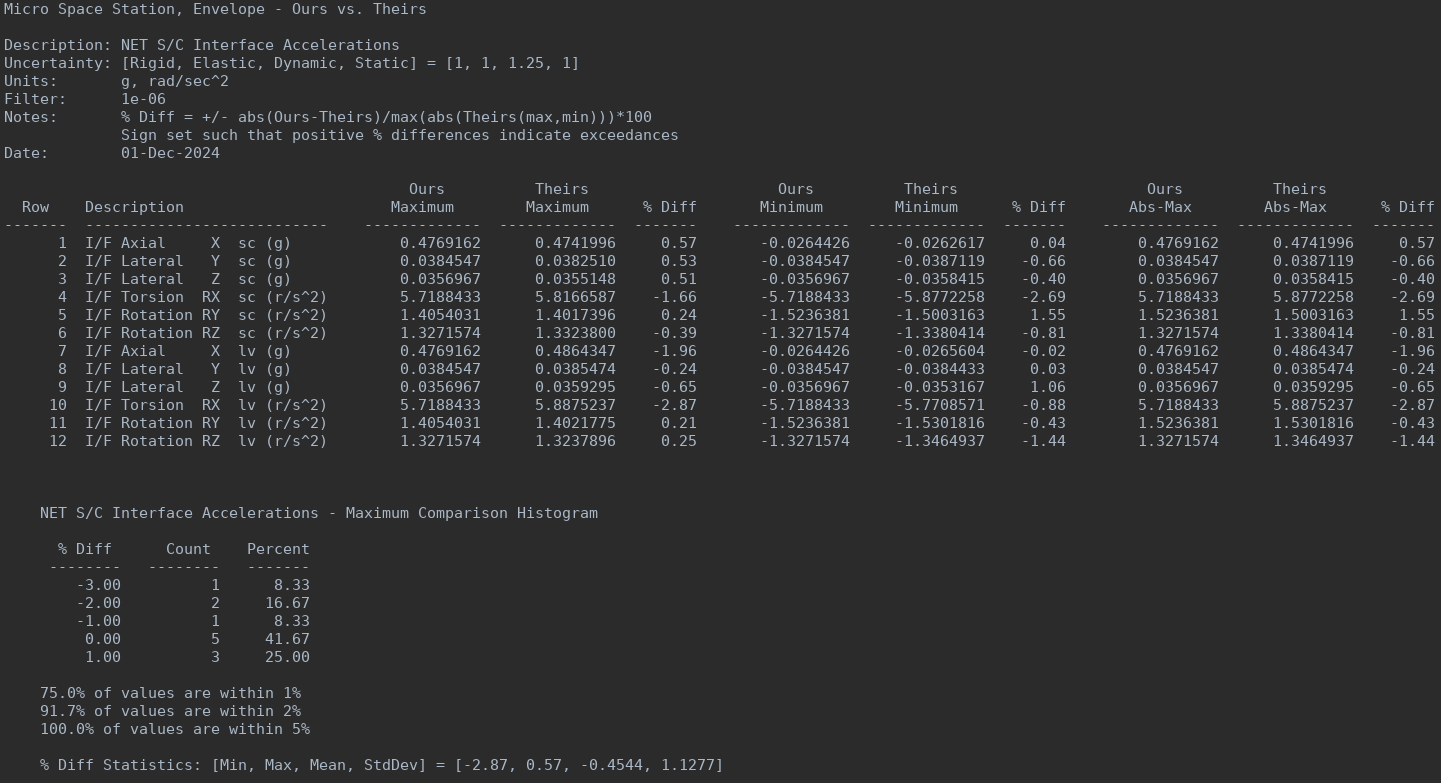Select the Theirs Minimum value -0.0353167
The image size is (1441, 783).
click(940, 387)
